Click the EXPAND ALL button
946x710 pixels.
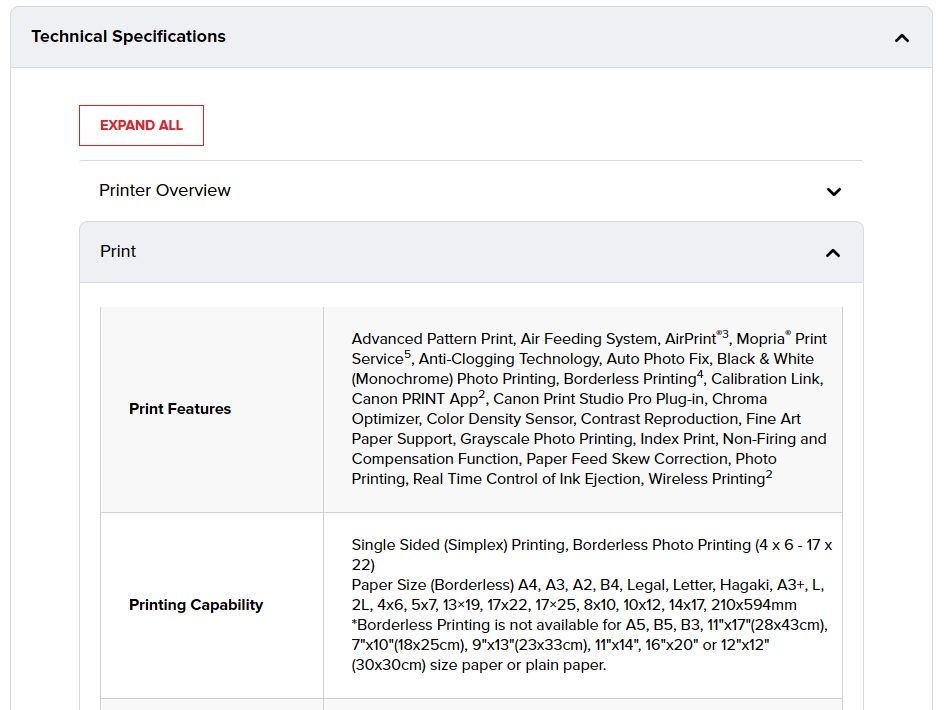click(141, 125)
